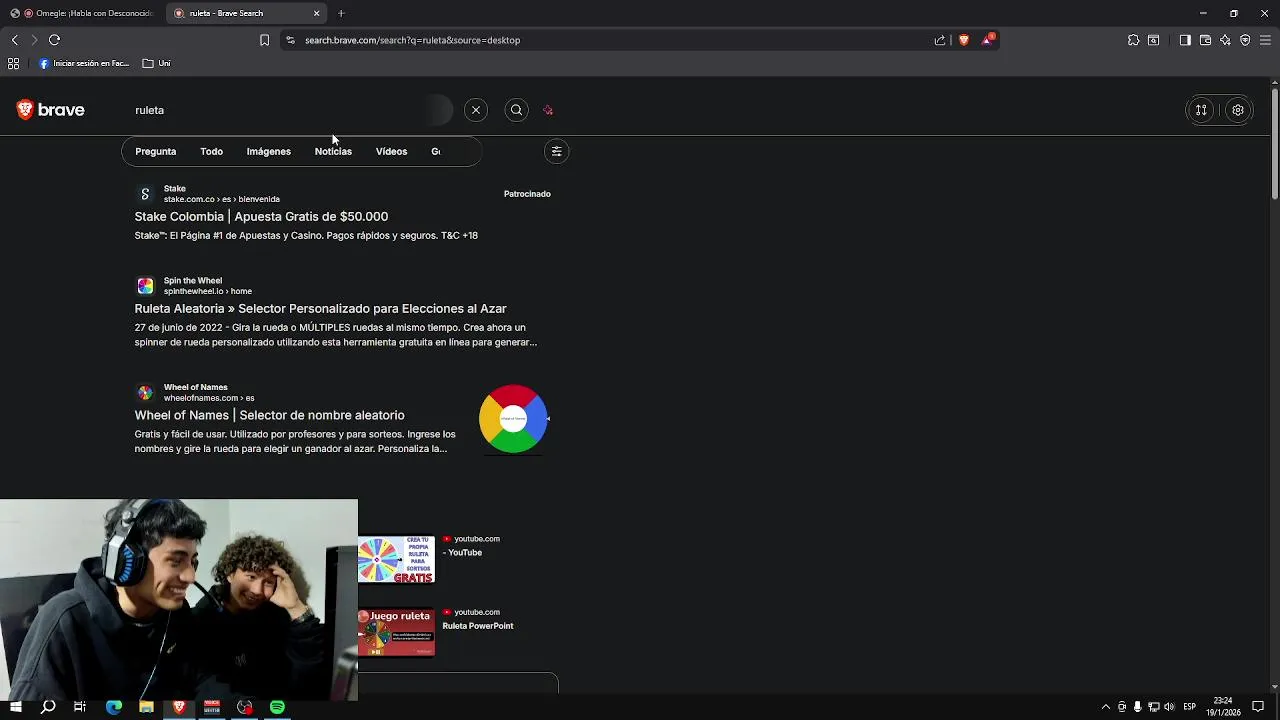
Task: Open Wheel of Names result title
Action: [x=269, y=415]
